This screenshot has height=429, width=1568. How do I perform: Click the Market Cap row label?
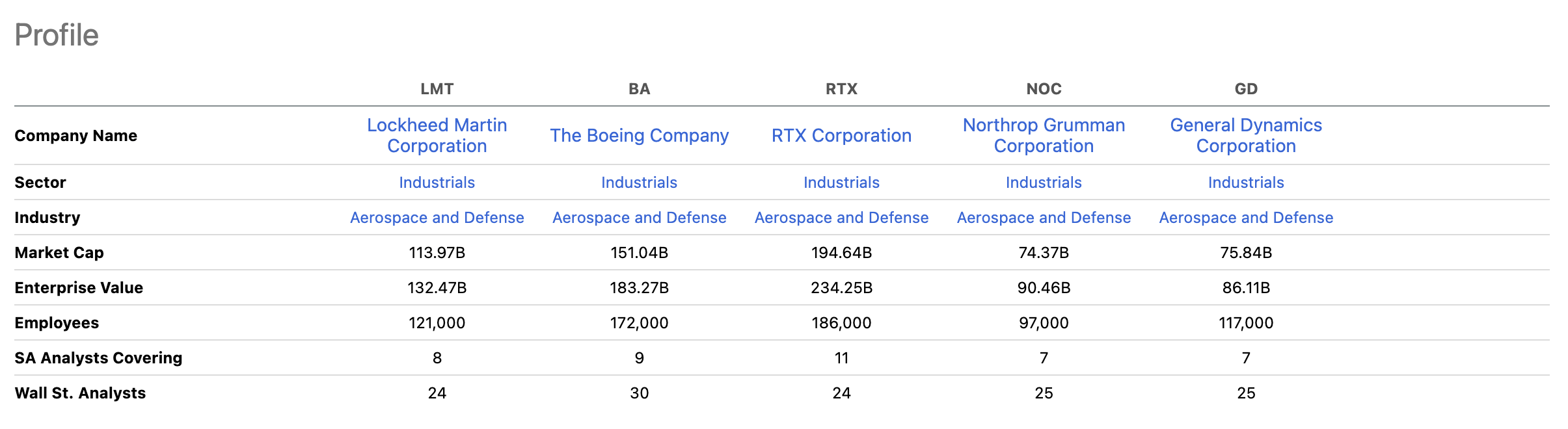click(x=59, y=253)
